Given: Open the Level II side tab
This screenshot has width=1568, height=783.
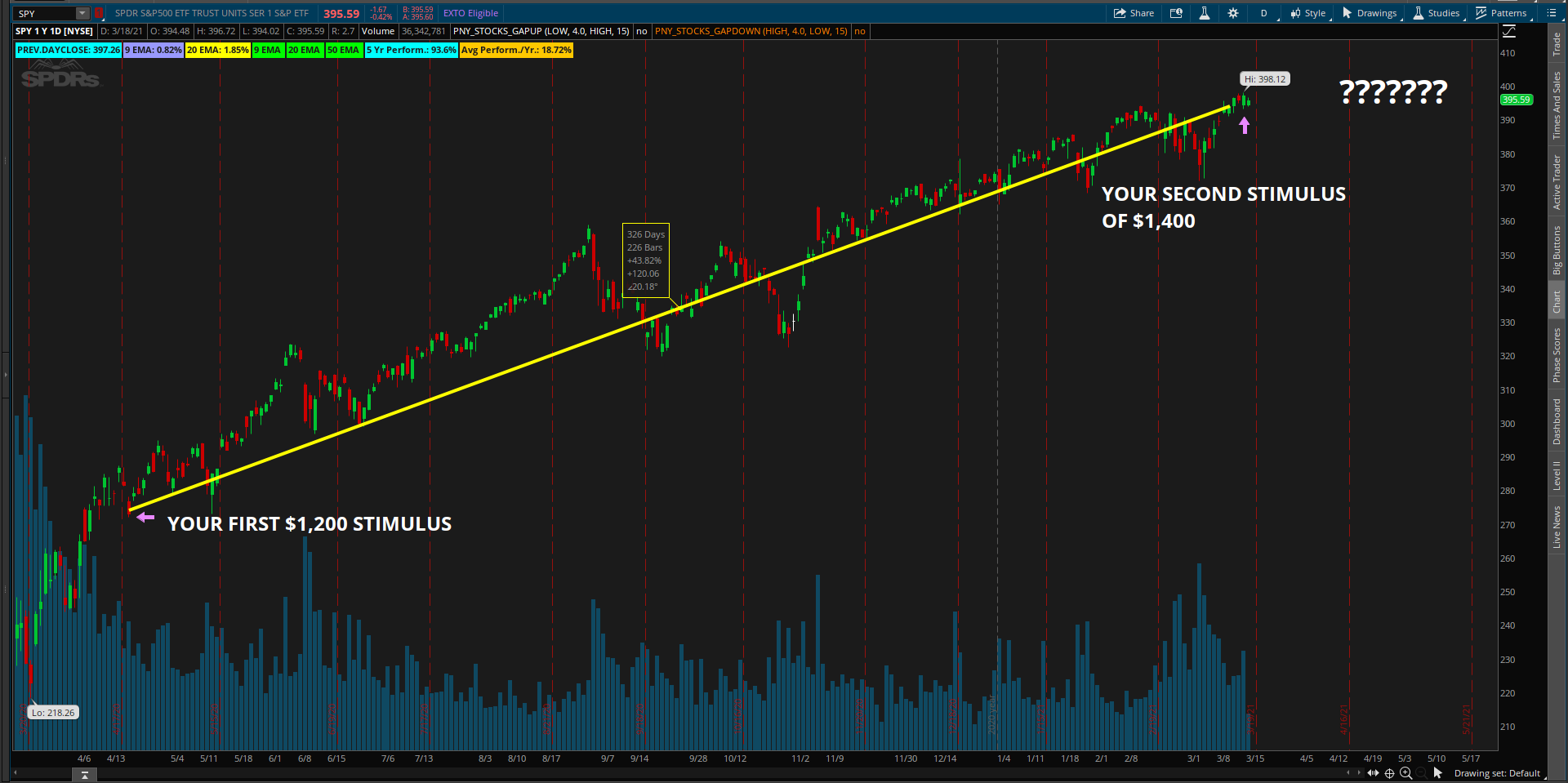Looking at the screenshot, I should click(x=1557, y=475).
